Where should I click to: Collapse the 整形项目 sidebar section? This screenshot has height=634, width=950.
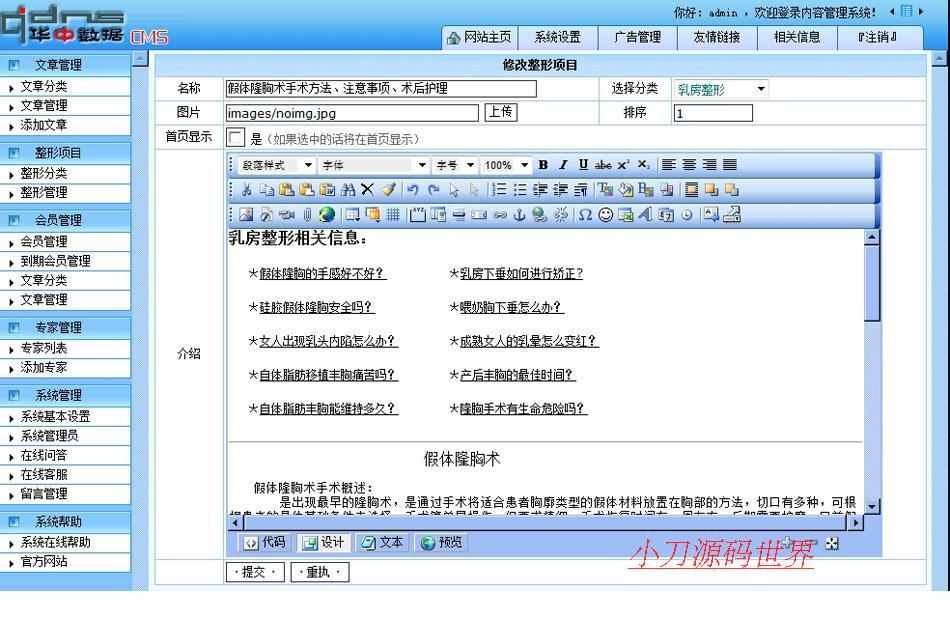tap(65, 153)
